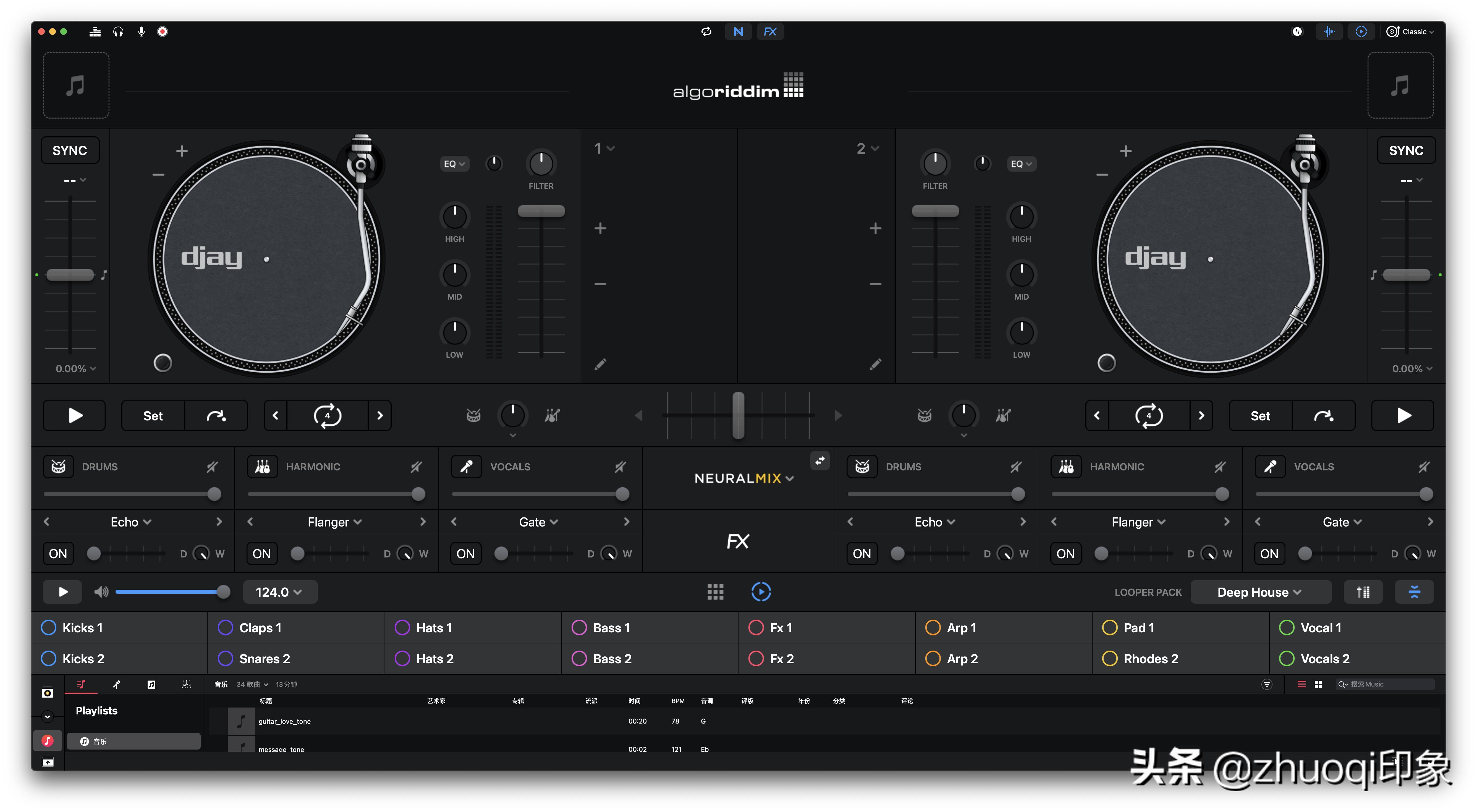The height and width of the screenshot is (812, 1477).
Task: Open the headphones pre-cue settings icon
Action: (118, 32)
